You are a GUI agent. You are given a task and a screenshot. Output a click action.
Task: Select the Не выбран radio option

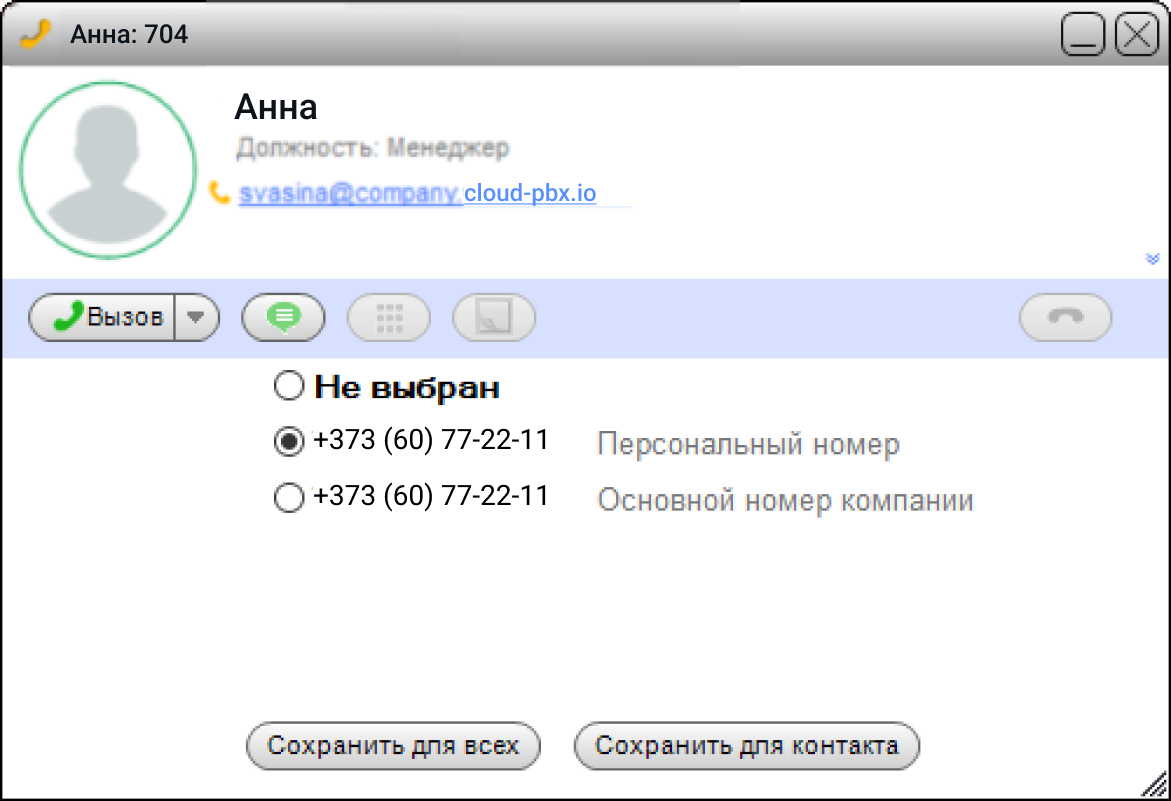point(289,386)
